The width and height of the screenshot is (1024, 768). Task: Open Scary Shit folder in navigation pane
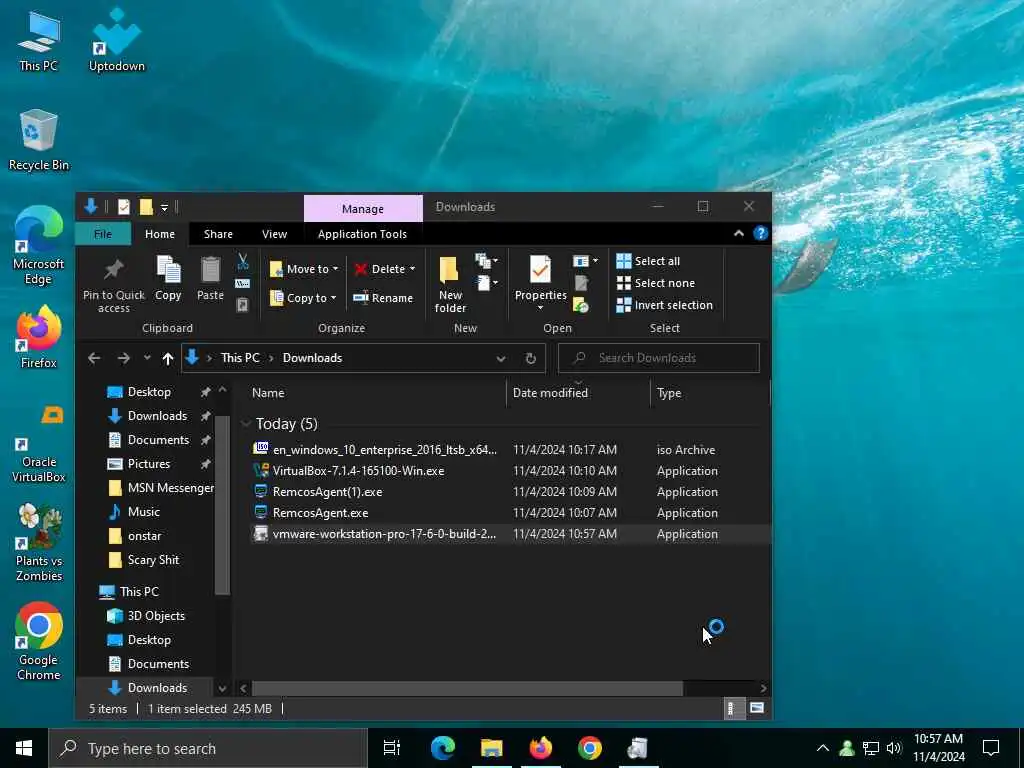click(153, 560)
